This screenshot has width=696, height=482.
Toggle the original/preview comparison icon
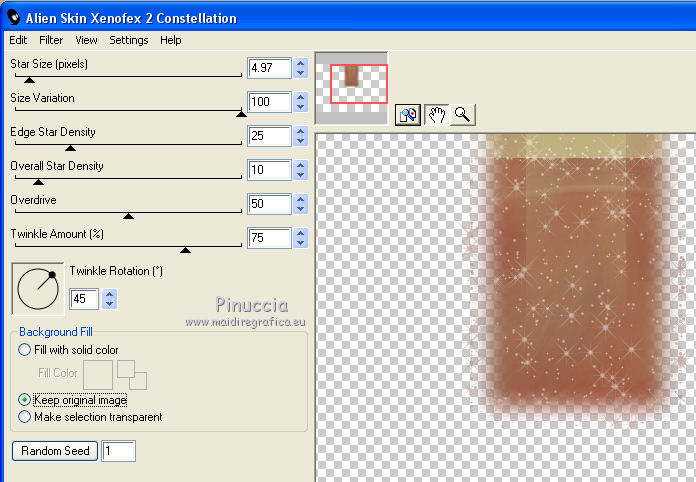click(407, 115)
